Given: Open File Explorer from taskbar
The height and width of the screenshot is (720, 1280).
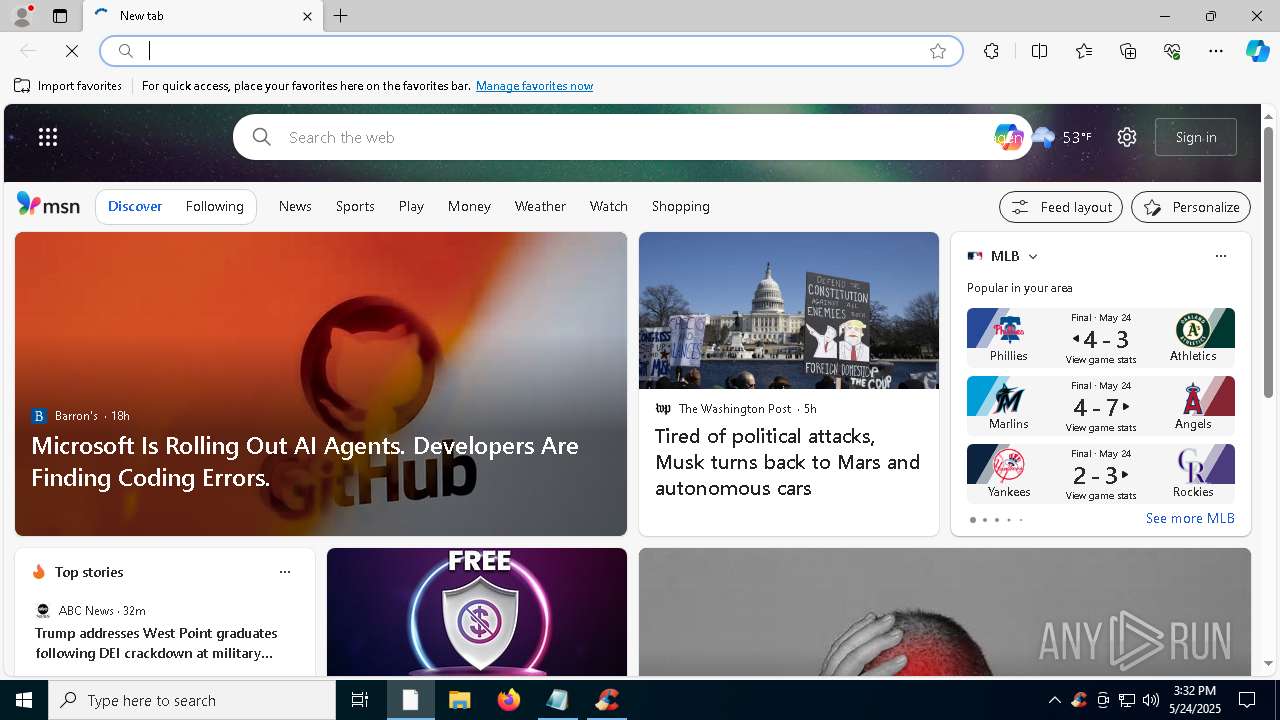Looking at the screenshot, I should [459, 700].
